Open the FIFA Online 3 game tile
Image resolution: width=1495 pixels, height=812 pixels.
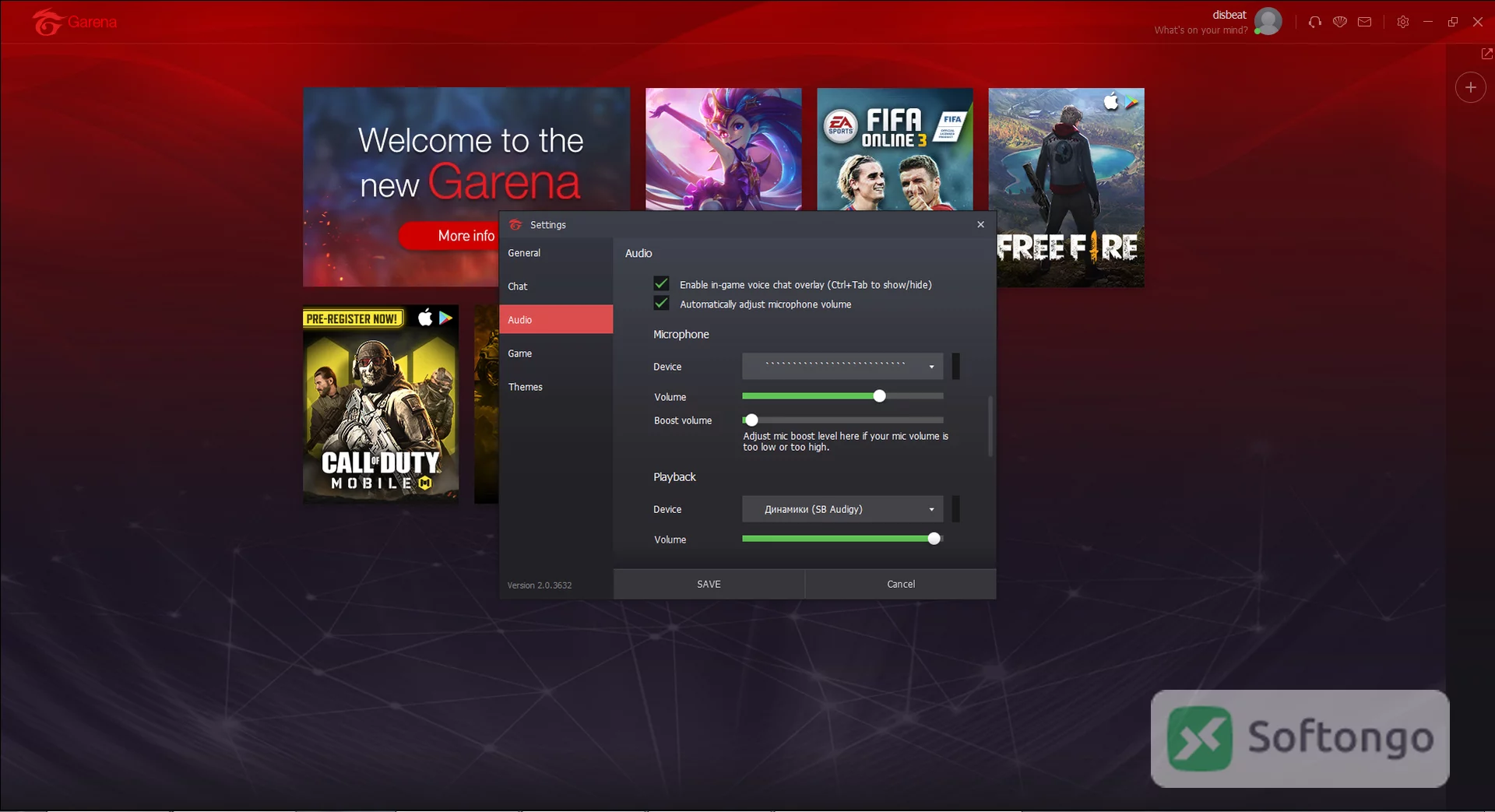pos(895,149)
